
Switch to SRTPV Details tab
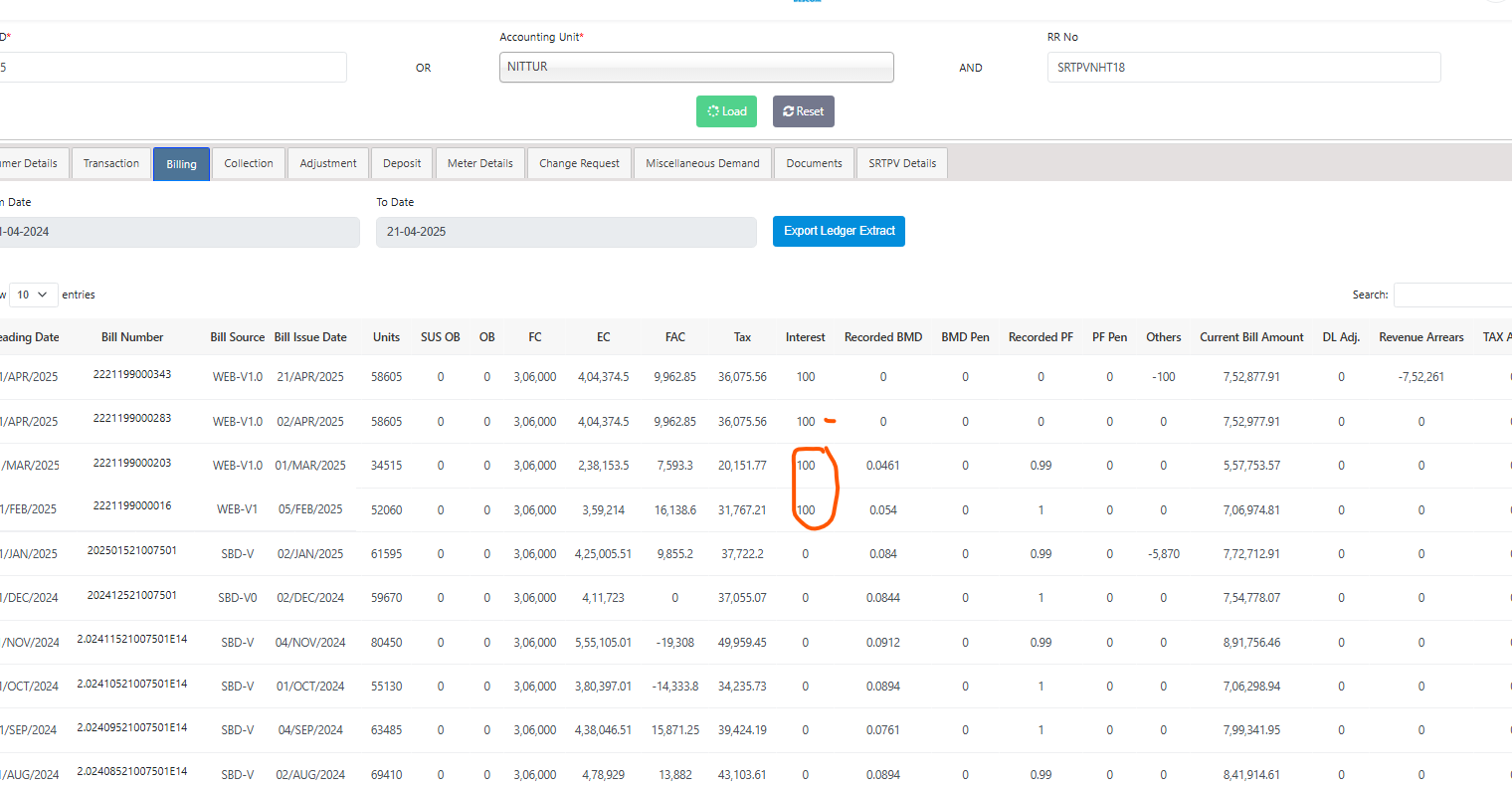click(x=902, y=163)
